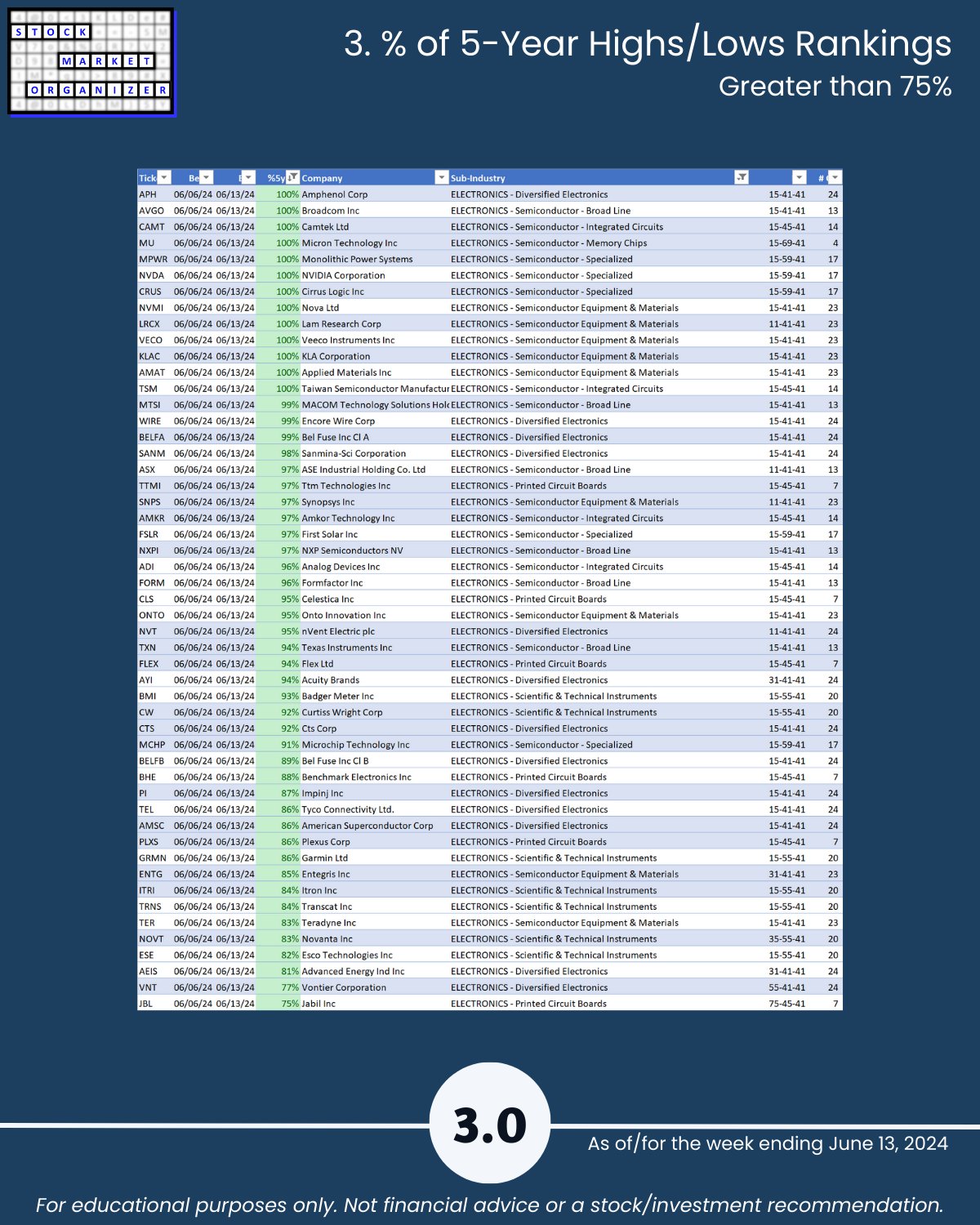Image resolution: width=980 pixels, height=1225 pixels.
Task: Select the Applied Materials Inc cell
Action: [346, 372]
